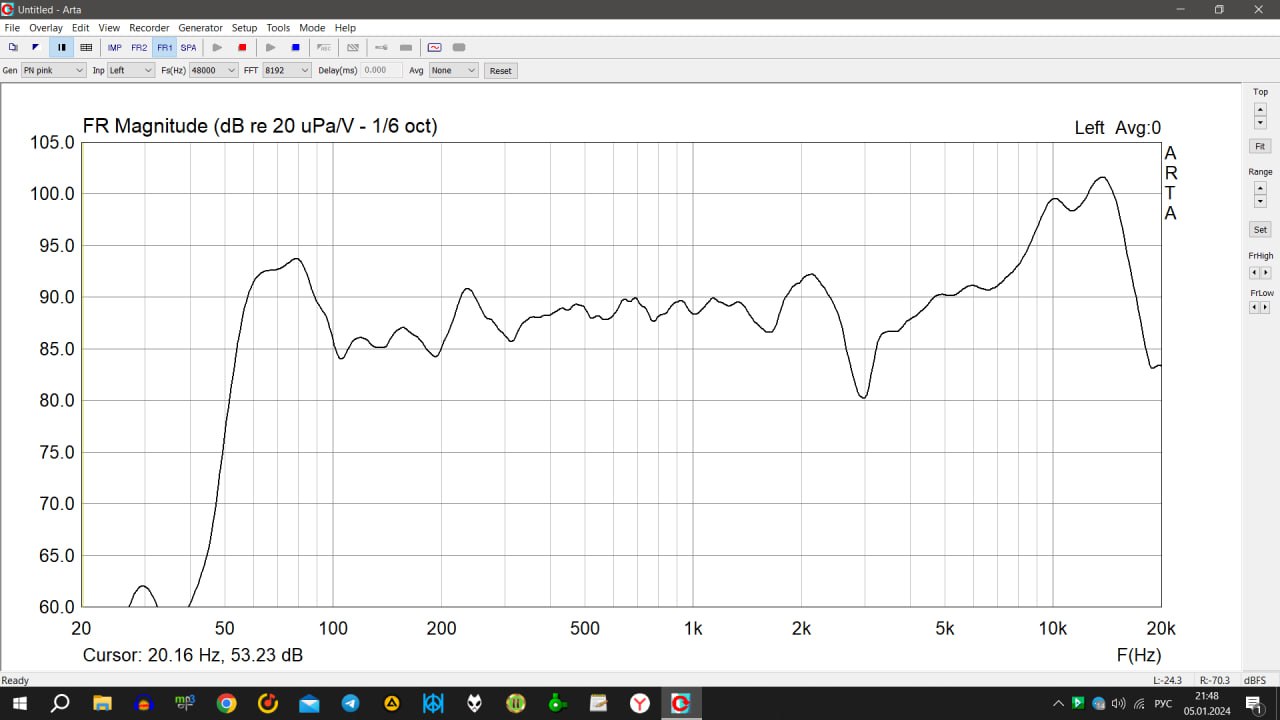
Task: Toggle the two-bar view toolbar button
Action: (x=61, y=47)
